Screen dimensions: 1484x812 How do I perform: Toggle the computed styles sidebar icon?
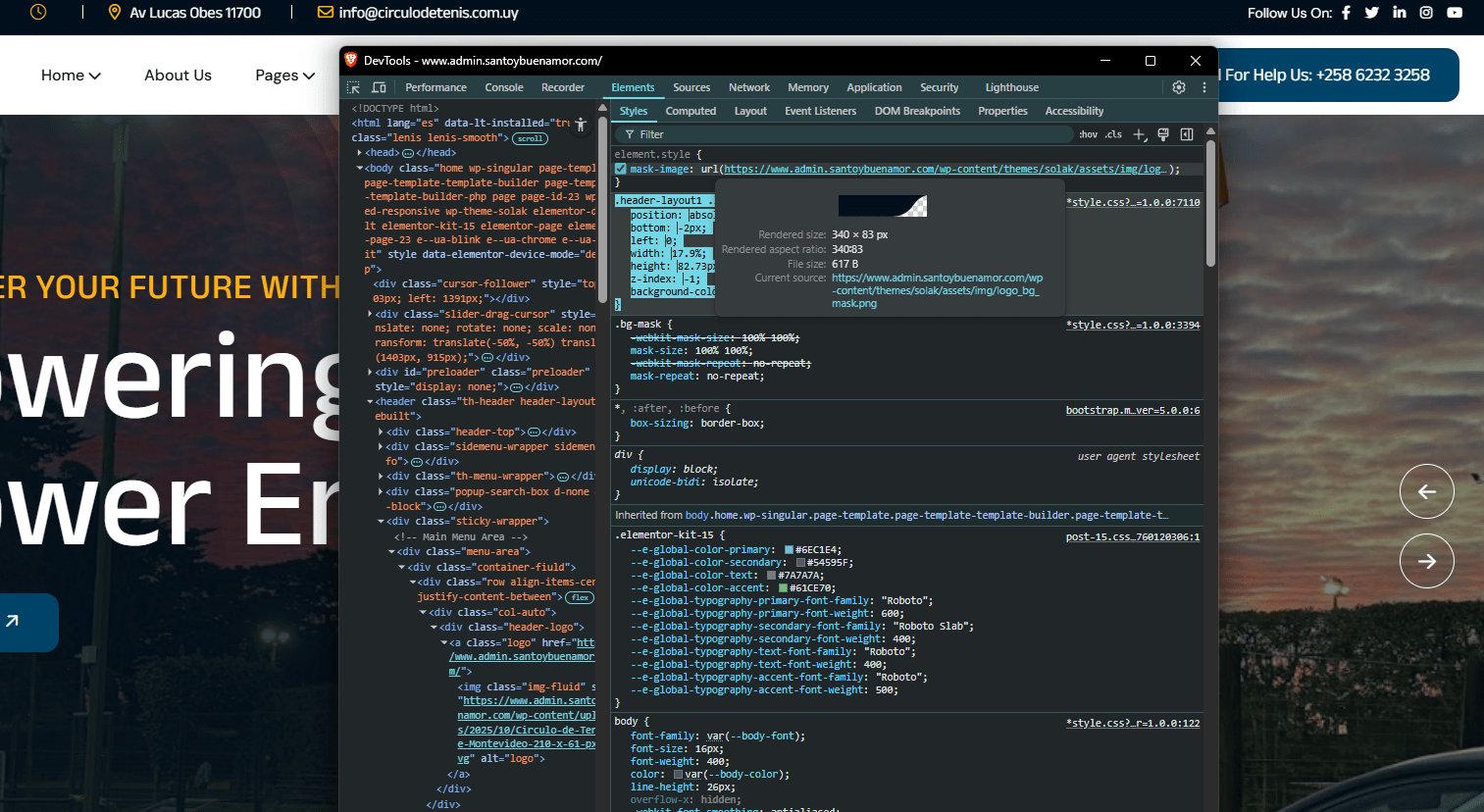coord(1187,134)
